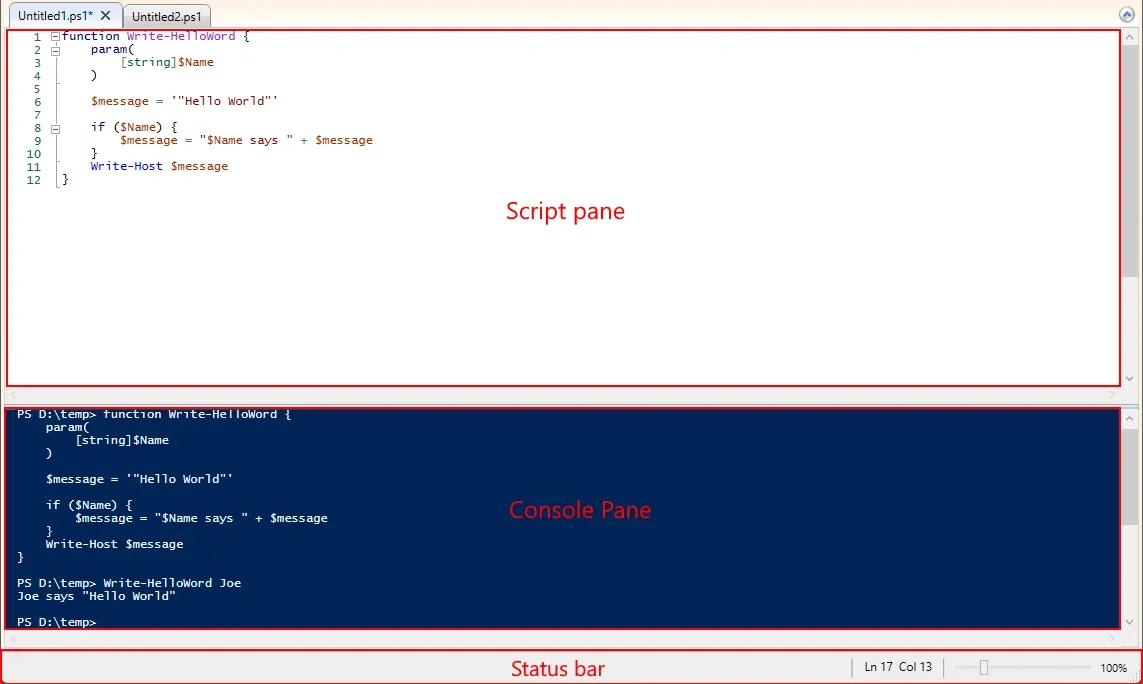The image size is (1143, 684).
Task: Click "$Name says " string in script pane
Action: click(246, 141)
